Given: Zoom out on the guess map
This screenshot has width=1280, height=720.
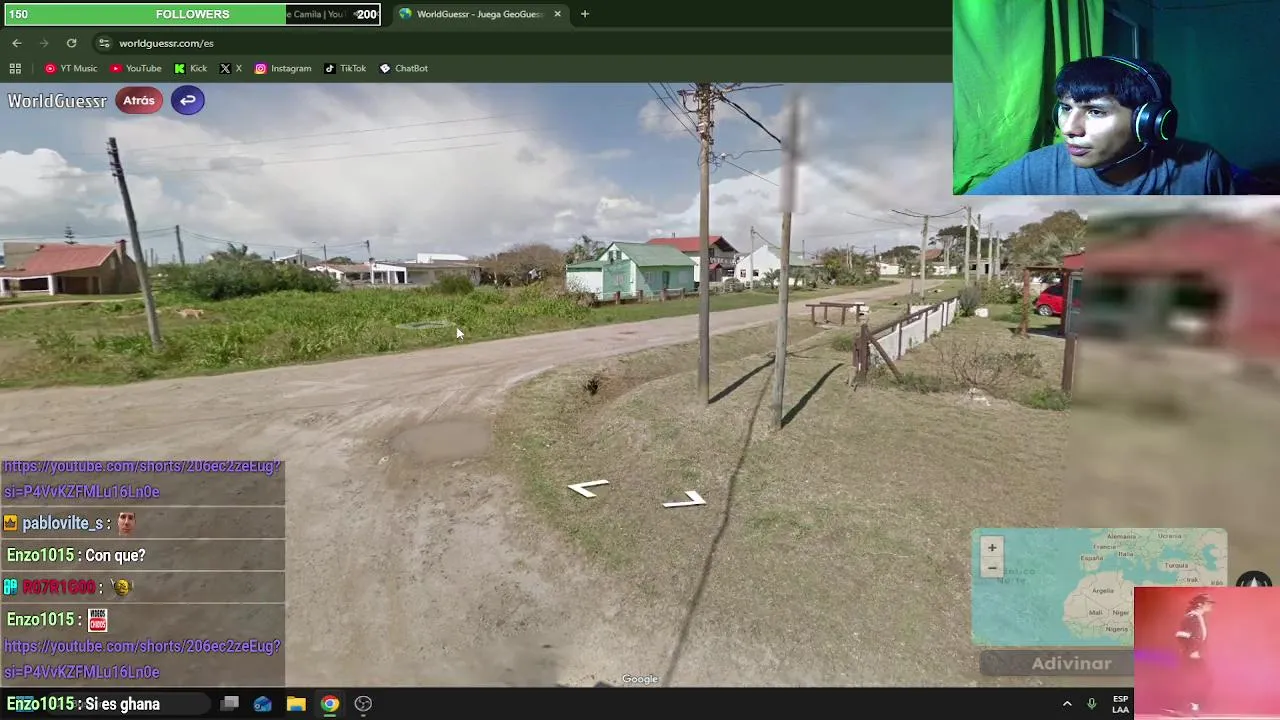Looking at the screenshot, I should tap(992, 567).
